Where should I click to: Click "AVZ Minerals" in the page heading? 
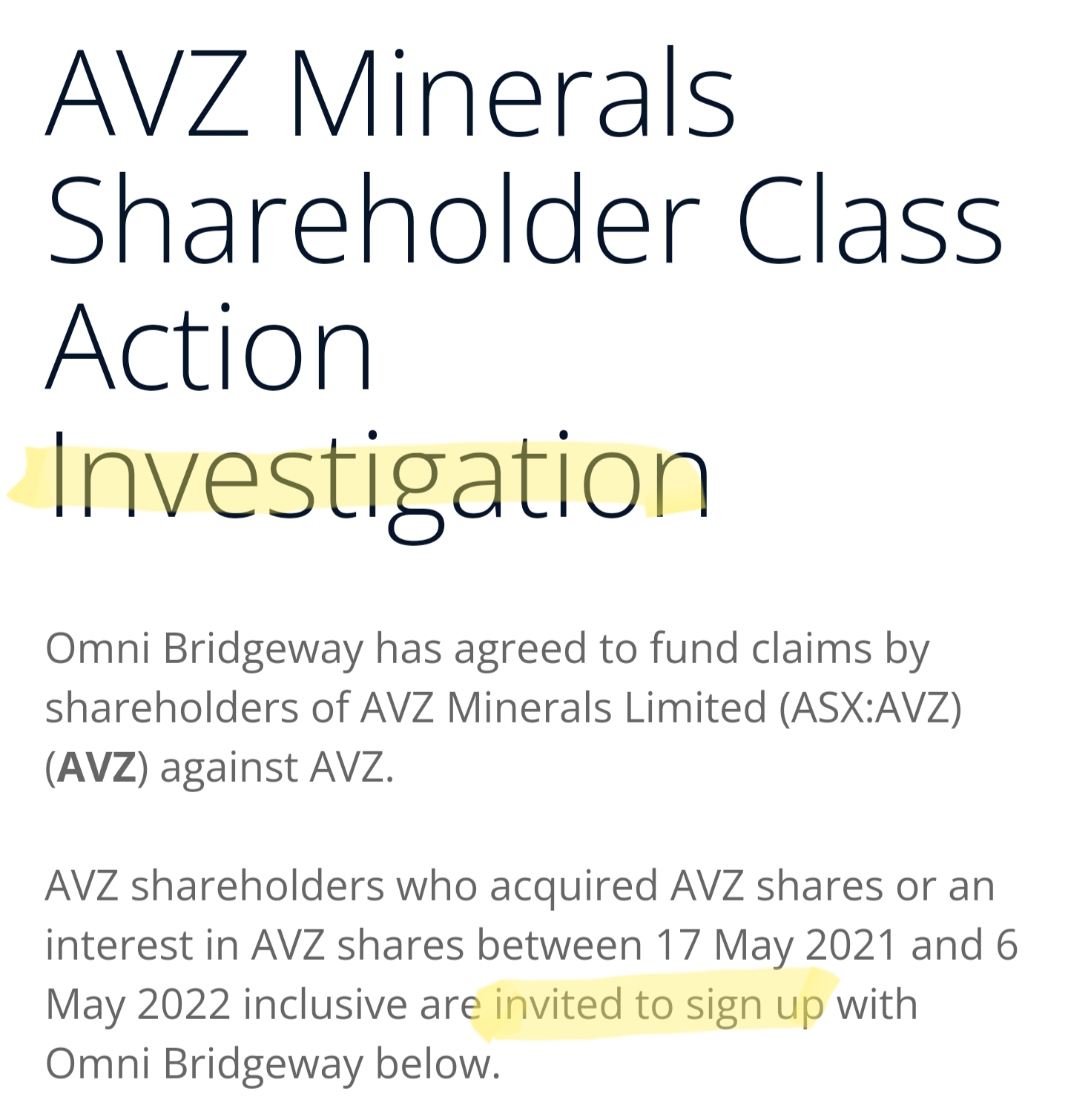click(x=390, y=93)
